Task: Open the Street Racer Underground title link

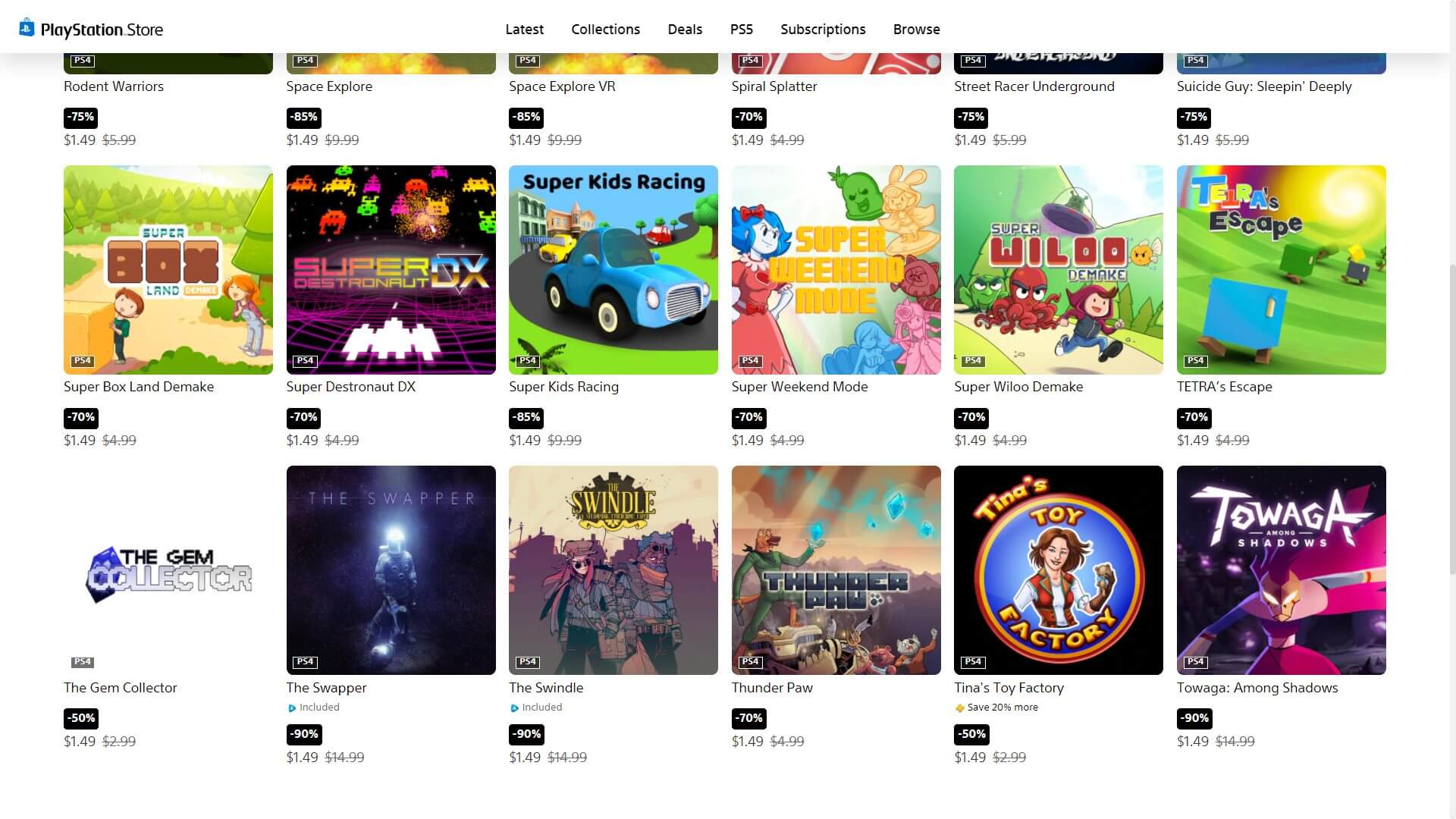Action: [1034, 86]
